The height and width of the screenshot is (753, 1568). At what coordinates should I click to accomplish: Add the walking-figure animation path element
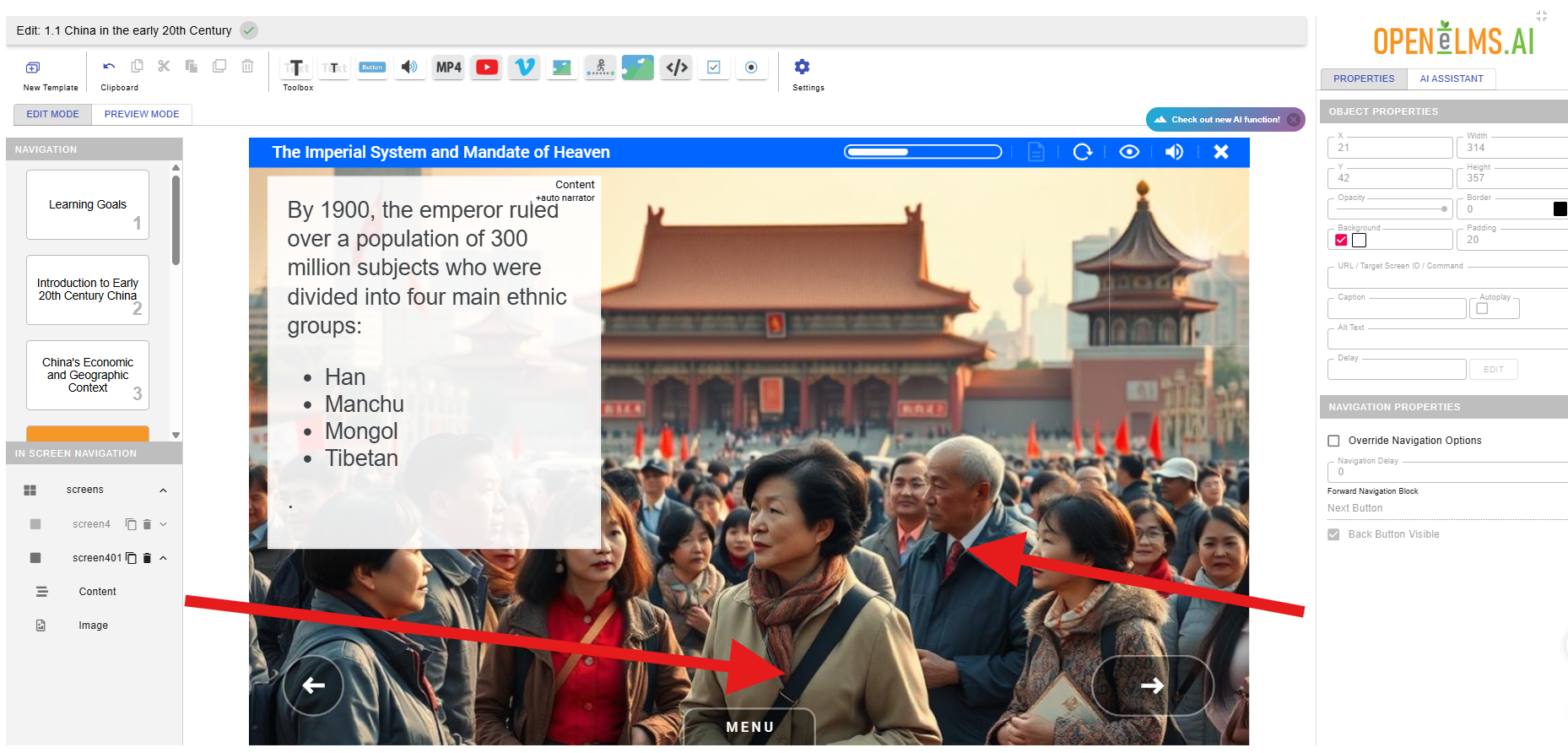tap(600, 68)
